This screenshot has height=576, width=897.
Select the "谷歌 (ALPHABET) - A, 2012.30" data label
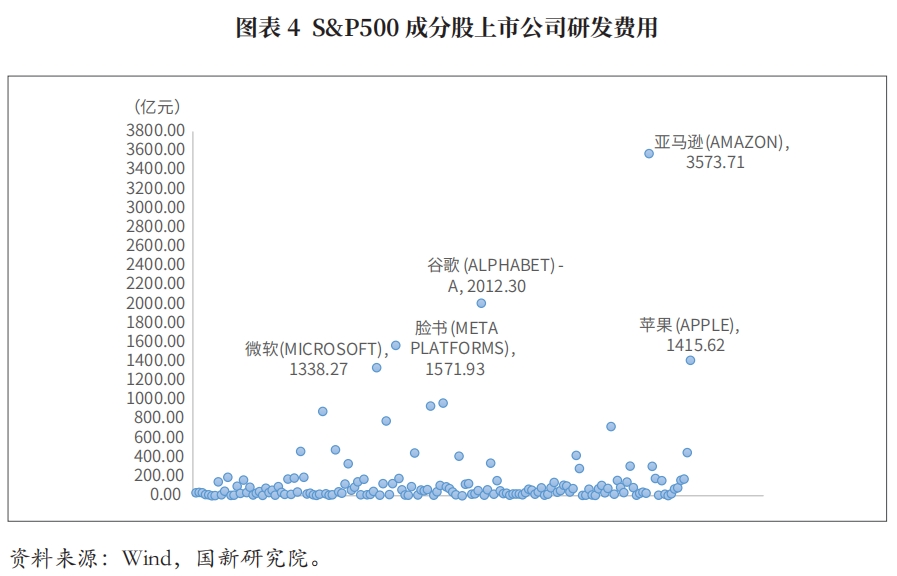495,276
